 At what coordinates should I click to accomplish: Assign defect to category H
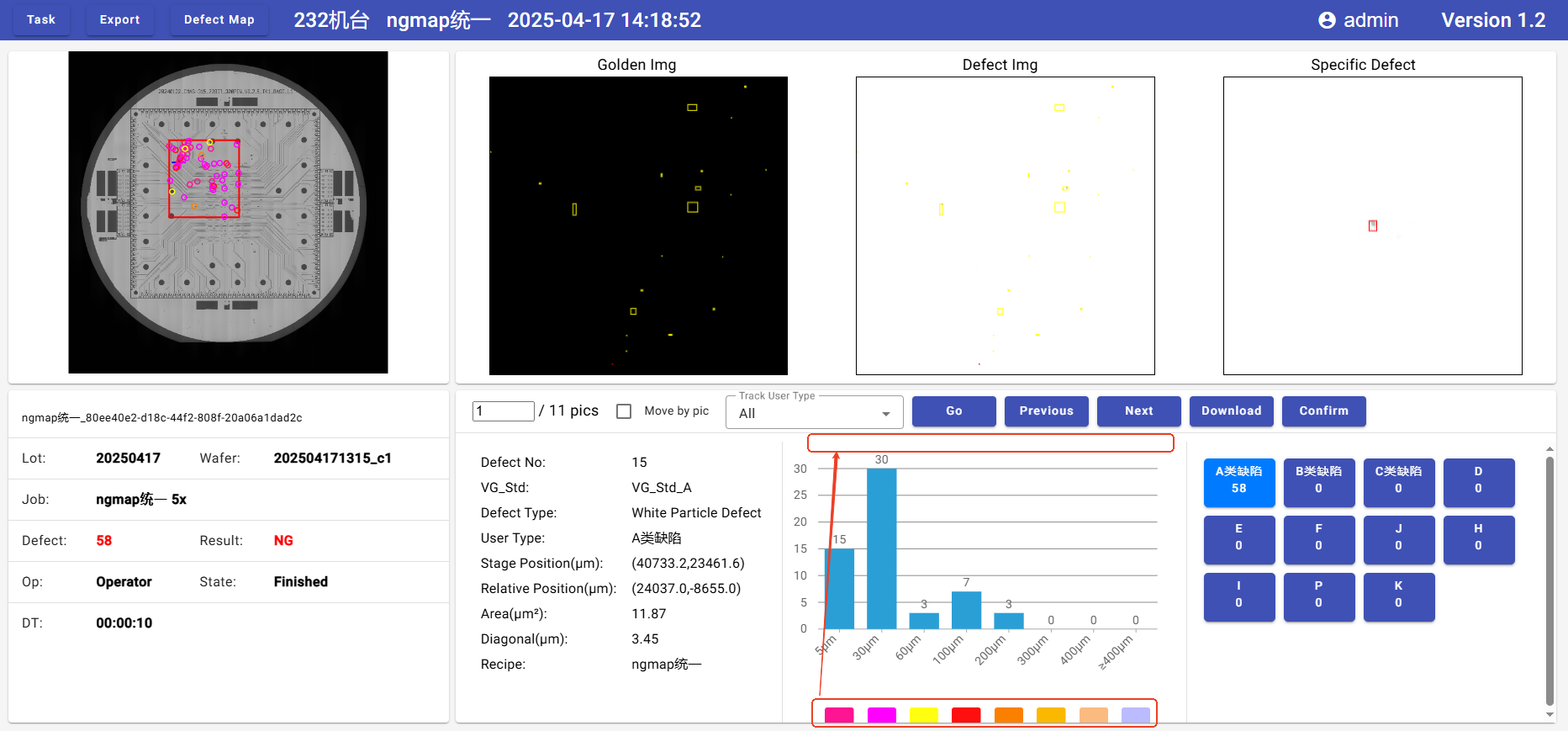[x=1478, y=539]
